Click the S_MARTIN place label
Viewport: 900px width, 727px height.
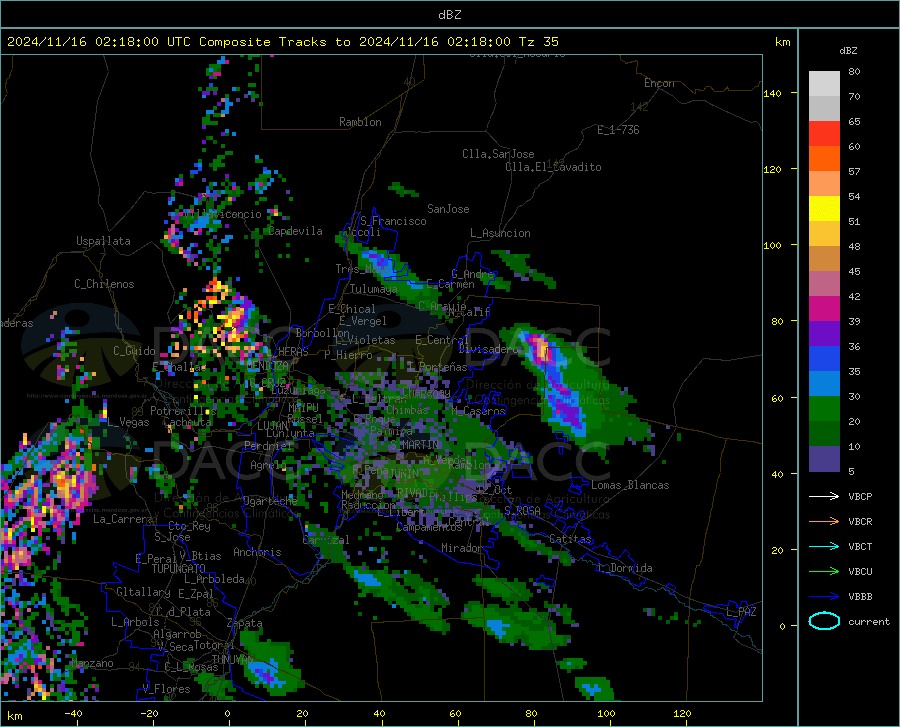click(414, 445)
